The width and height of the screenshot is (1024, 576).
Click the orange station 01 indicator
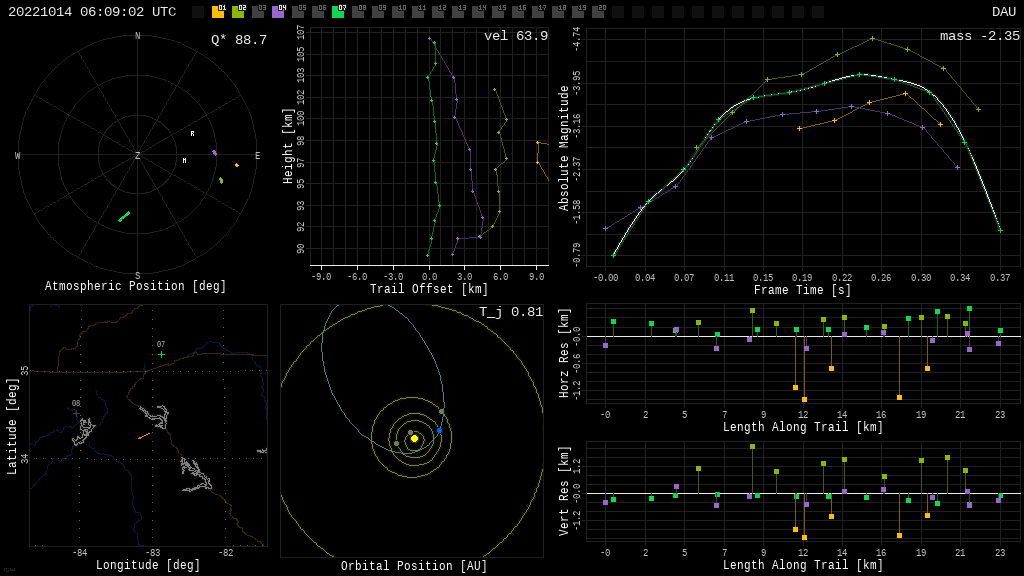[218, 12]
